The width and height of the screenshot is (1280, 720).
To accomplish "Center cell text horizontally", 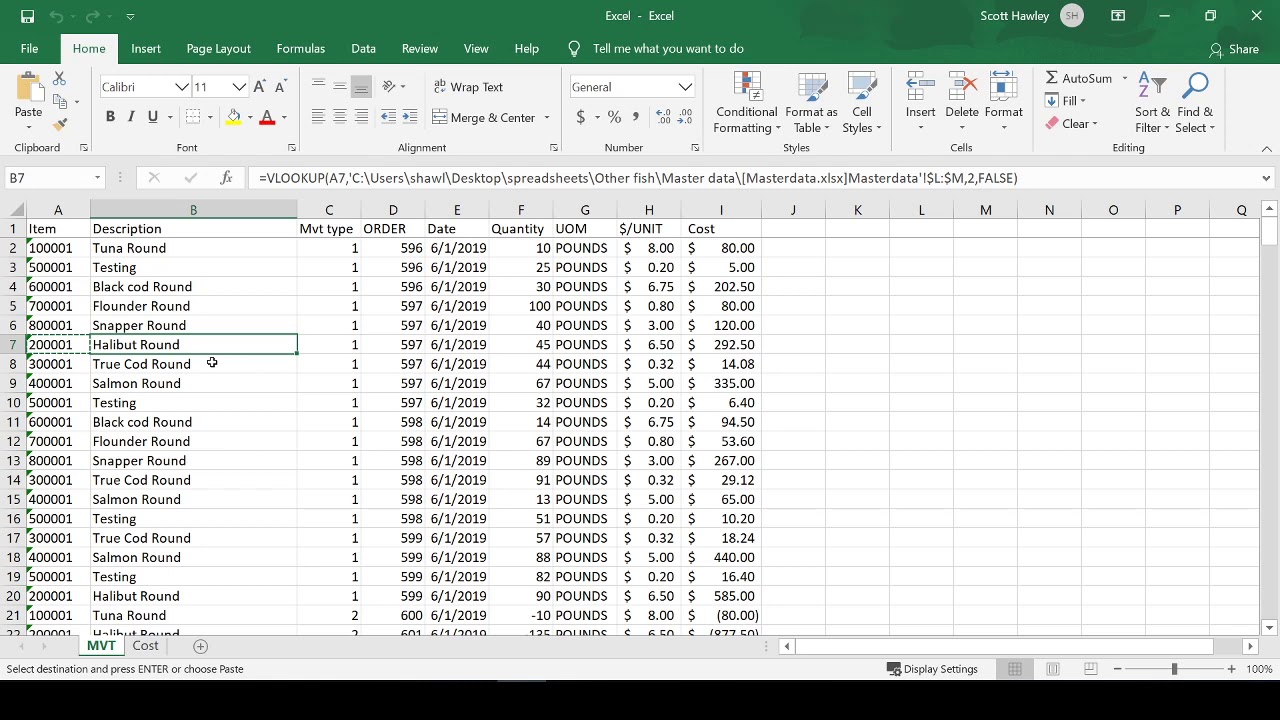I will point(340,117).
